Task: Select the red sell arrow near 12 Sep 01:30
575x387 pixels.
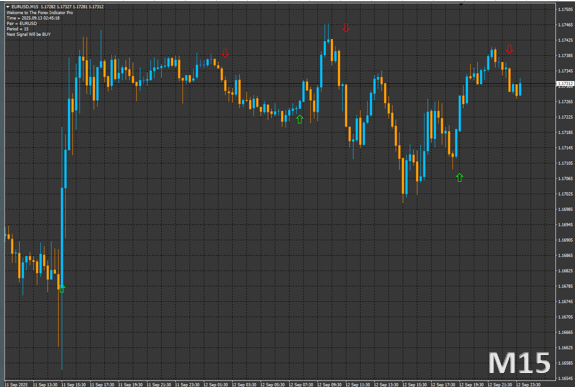Action: point(225,54)
